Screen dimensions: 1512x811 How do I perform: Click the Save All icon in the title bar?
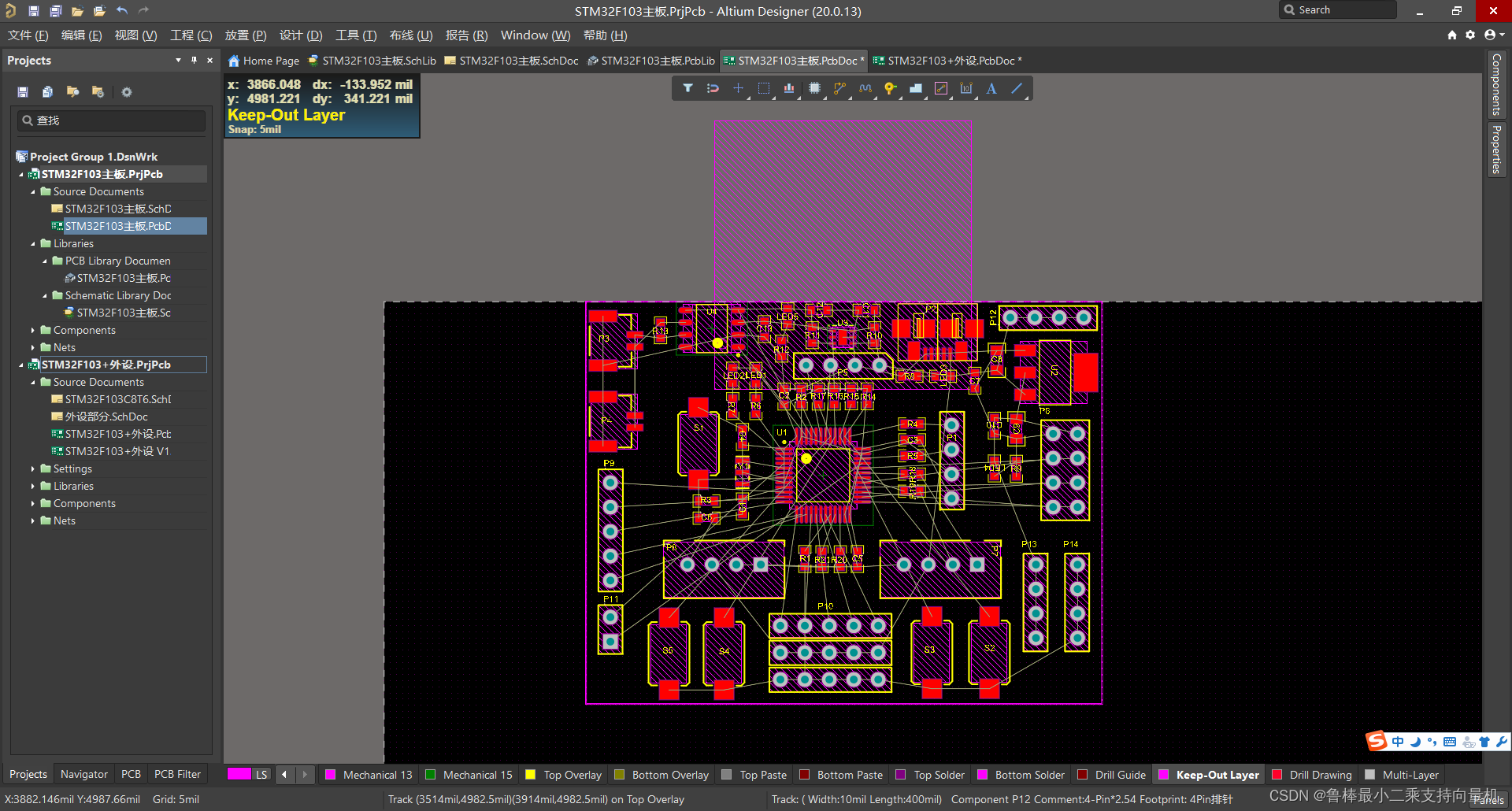55,11
